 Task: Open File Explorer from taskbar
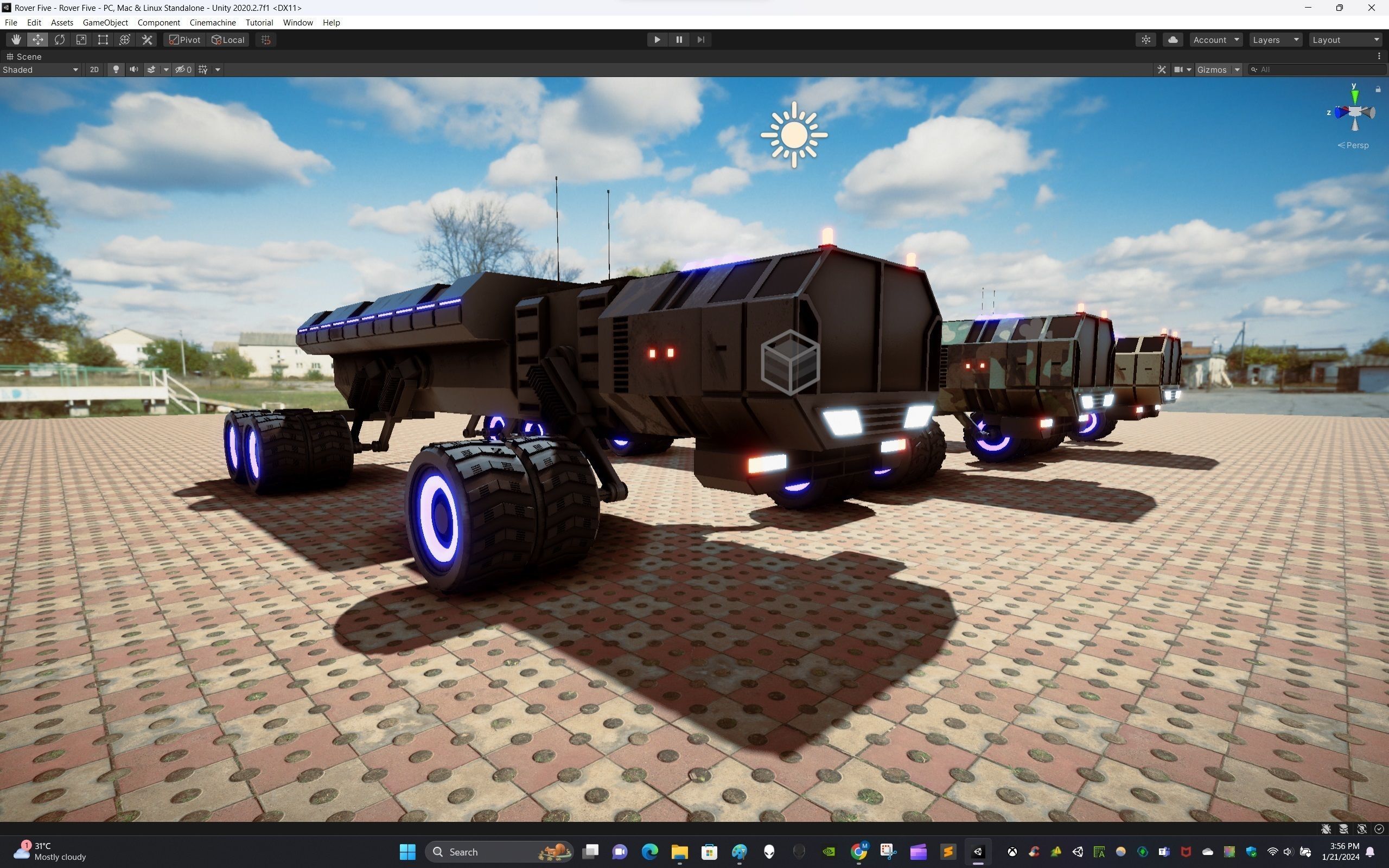pyautogui.click(x=679, y=851)
